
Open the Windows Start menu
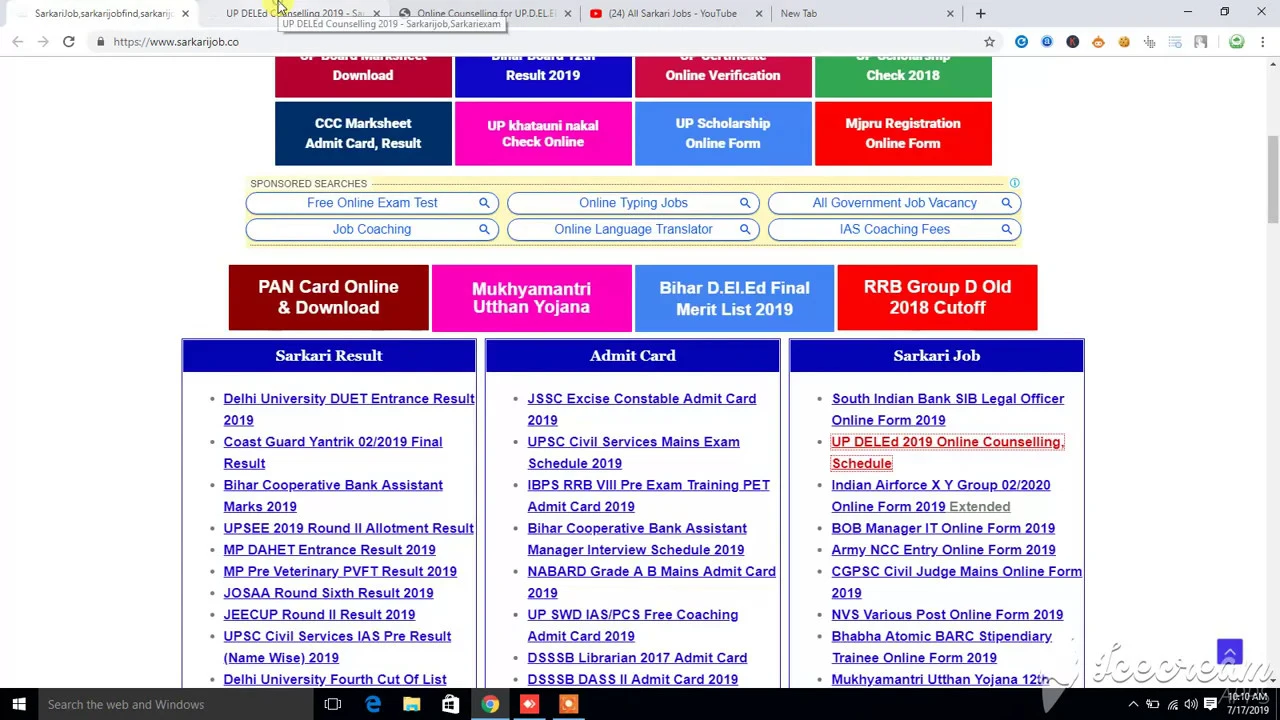pos(18,704)
